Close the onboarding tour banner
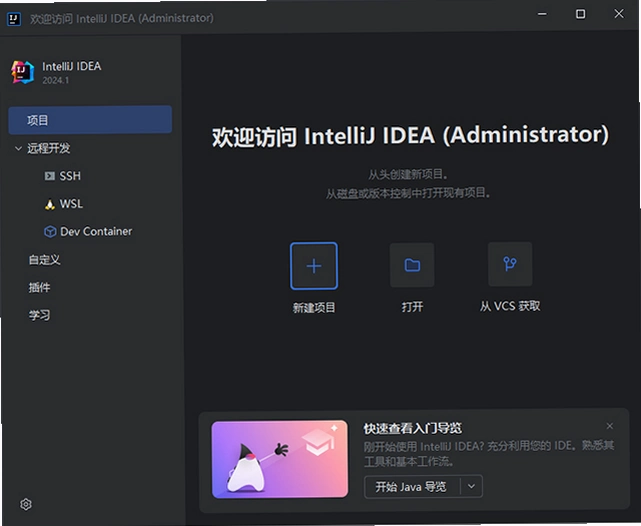The width and height of the screenshot is (641, 526). [610, 426]
